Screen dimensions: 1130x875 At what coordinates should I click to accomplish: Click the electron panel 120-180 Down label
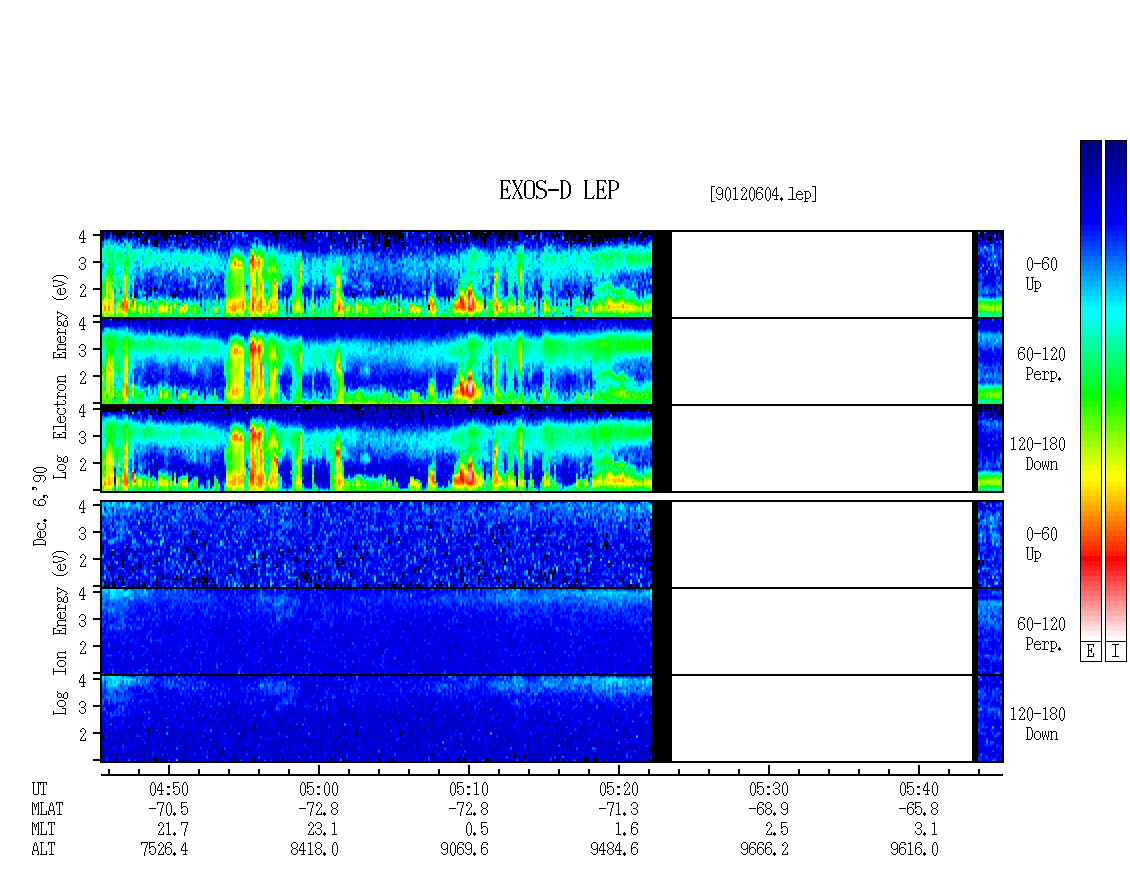point(1038,454)
